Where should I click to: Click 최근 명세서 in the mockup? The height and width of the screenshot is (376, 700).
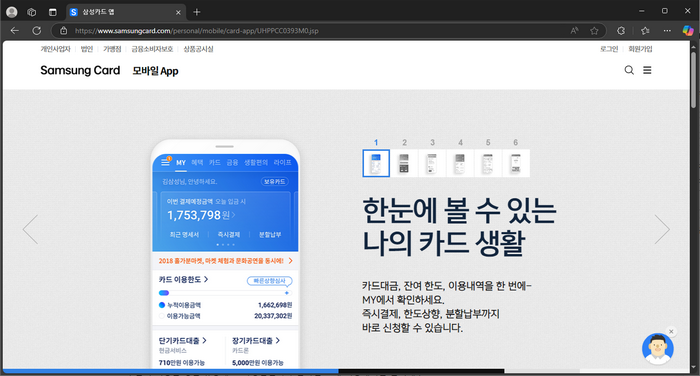[x=184, y=234]
